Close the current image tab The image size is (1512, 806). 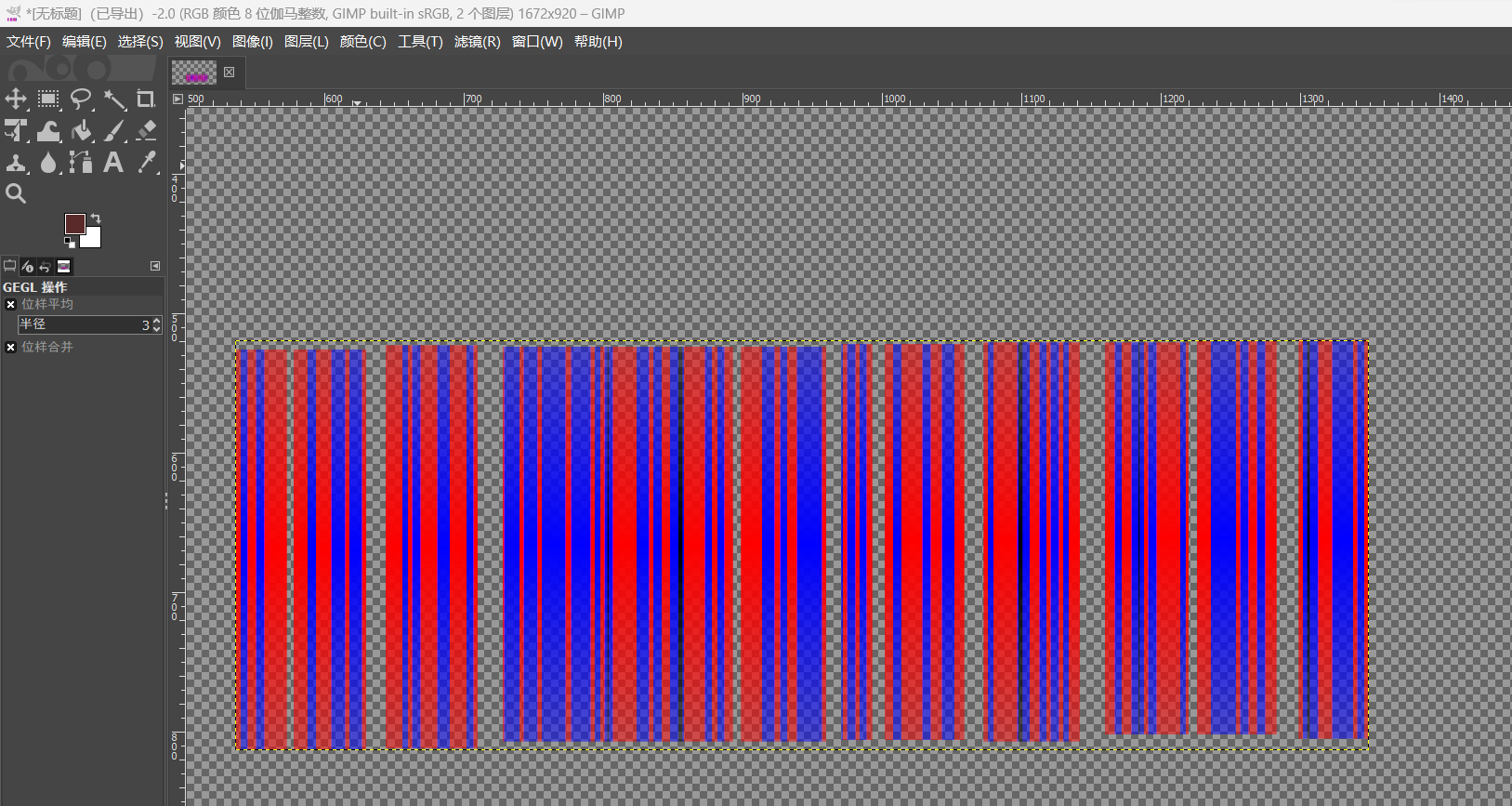point(230,73)
